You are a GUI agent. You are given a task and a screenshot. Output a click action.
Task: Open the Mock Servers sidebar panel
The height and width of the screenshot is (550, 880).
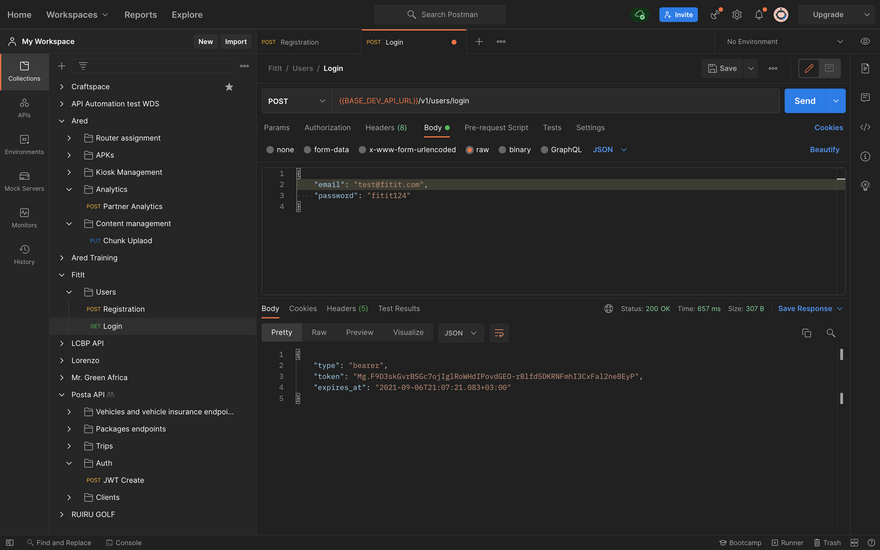click(x=24, y=181)
